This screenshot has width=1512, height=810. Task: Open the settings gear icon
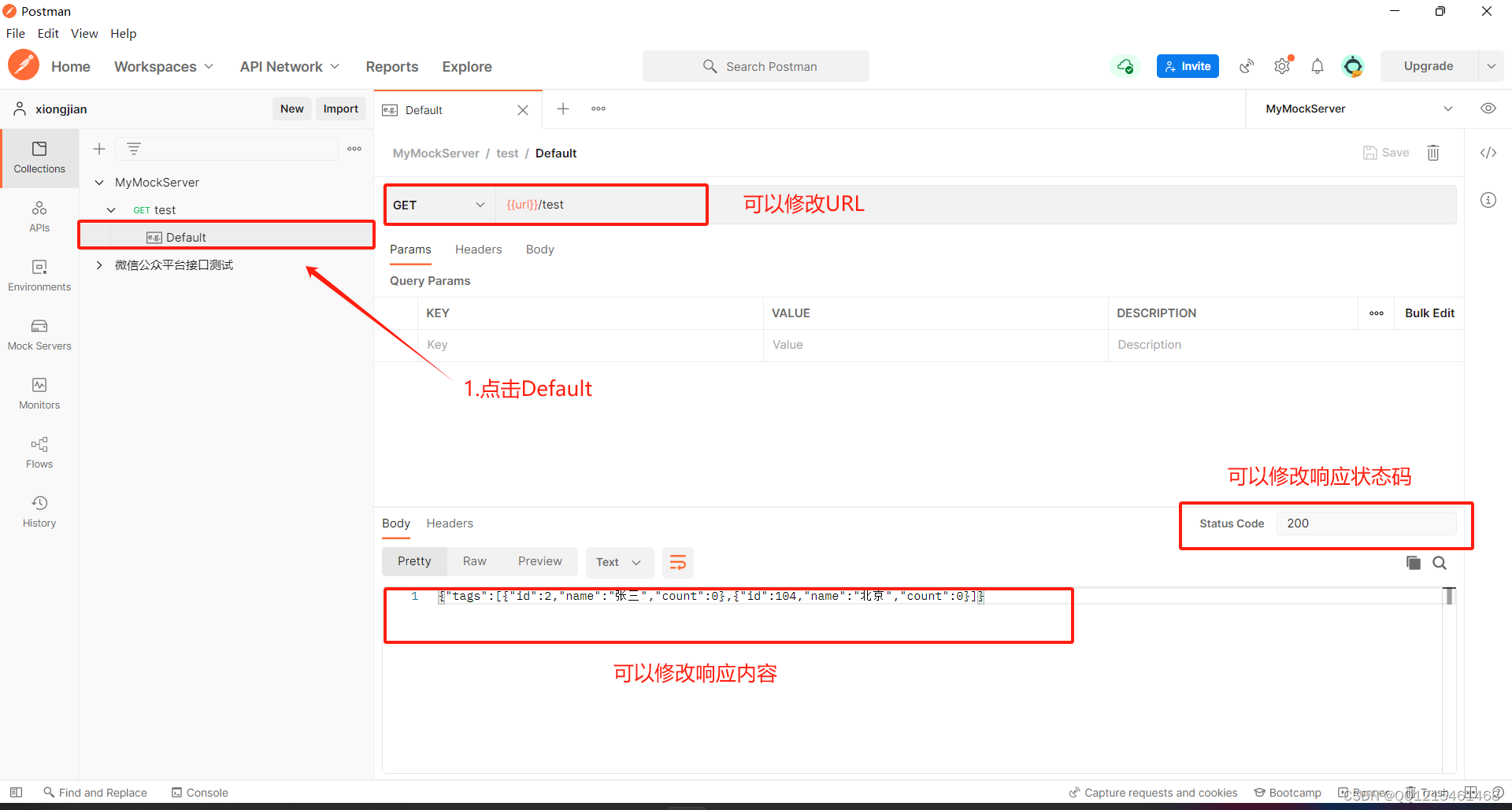pyautogui.click(x=1282, y=66)
